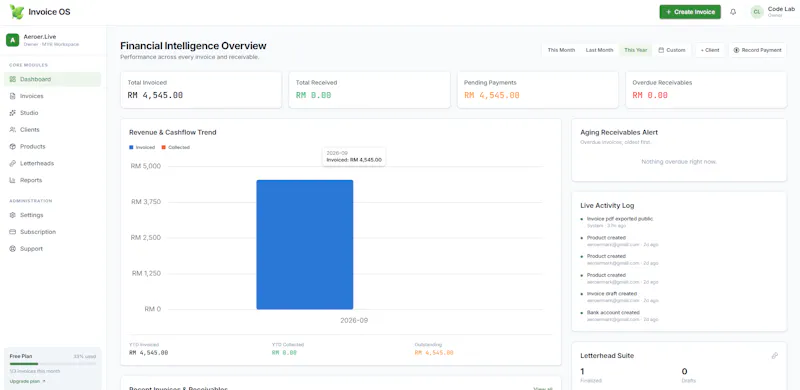Click the Finalized count in Letterhead Suite
Screen dimensions: 800x390
582,371
